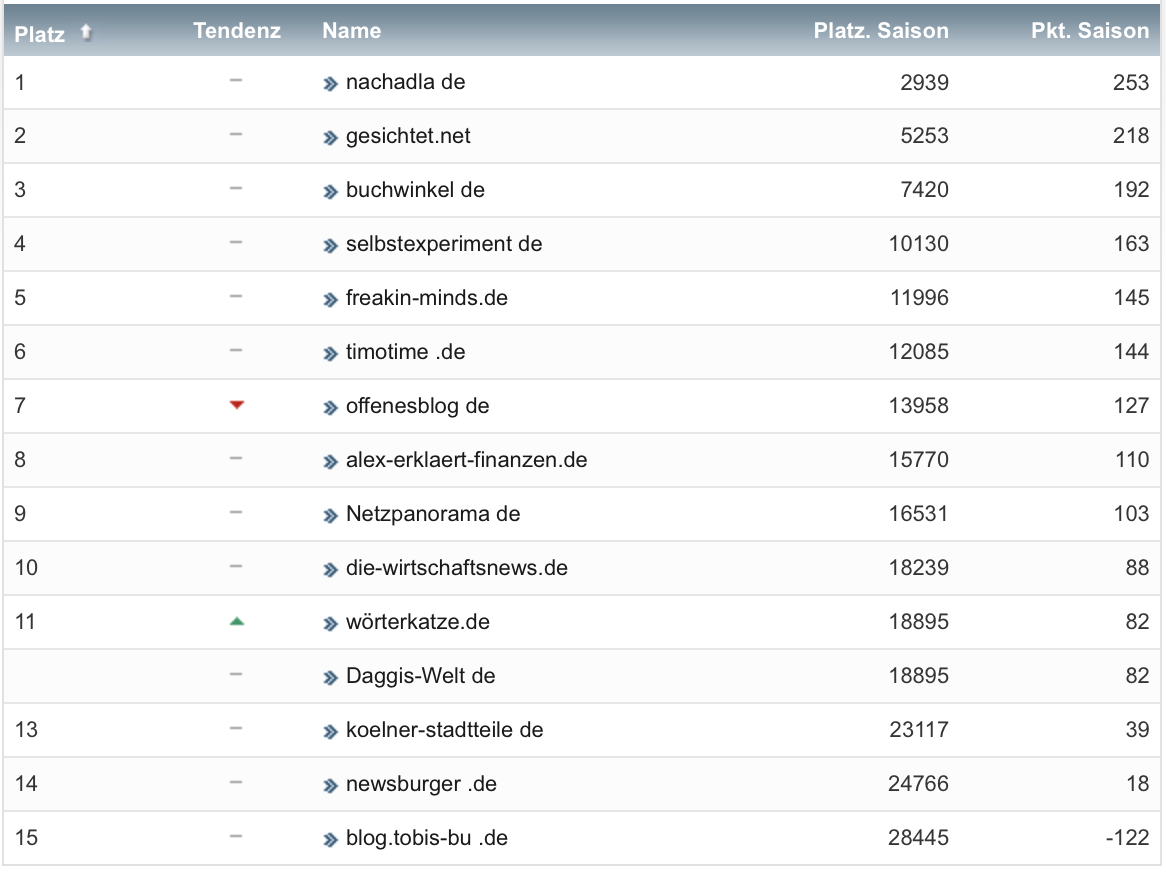
Task: Click the neutral trend dash for Netzpanorama de
Action: pos(236,512)
